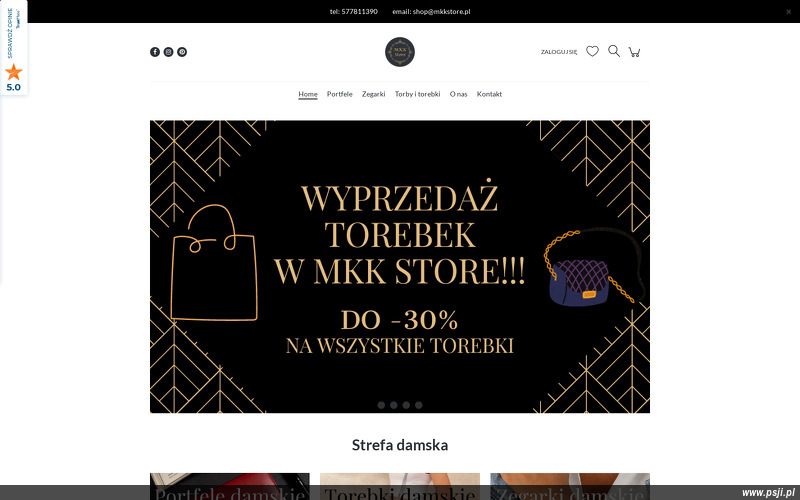Open the shopping cart icon
This screenshot has width=800, height=500.
point(634,52)
